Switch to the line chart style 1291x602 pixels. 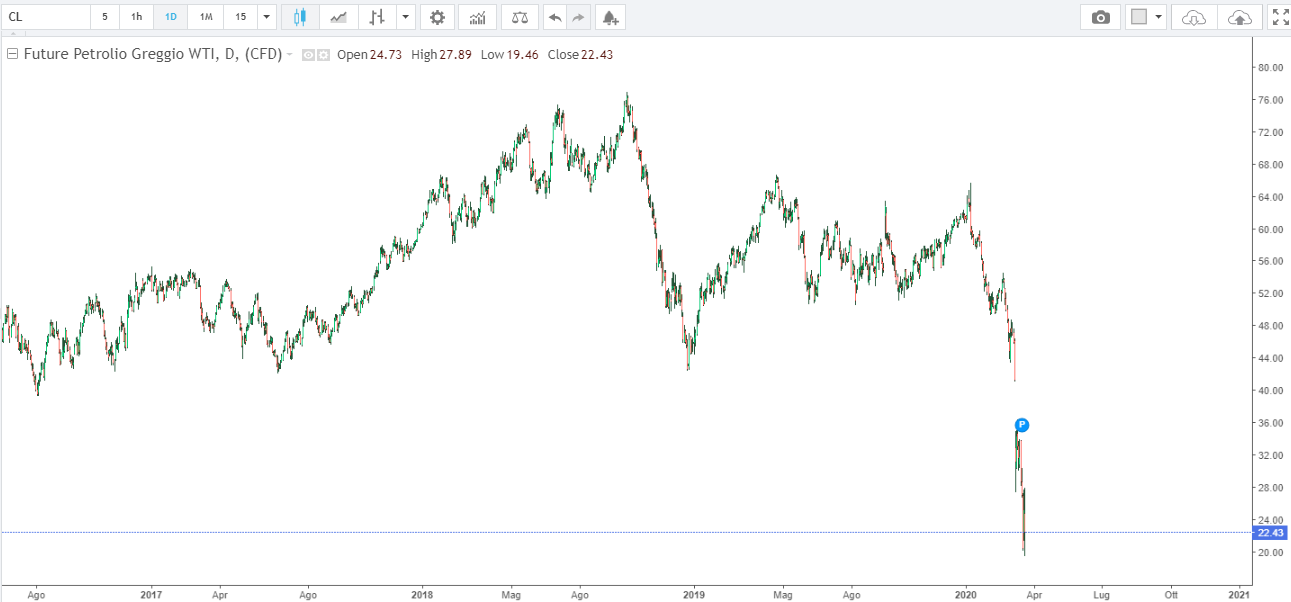click(339, 17)
